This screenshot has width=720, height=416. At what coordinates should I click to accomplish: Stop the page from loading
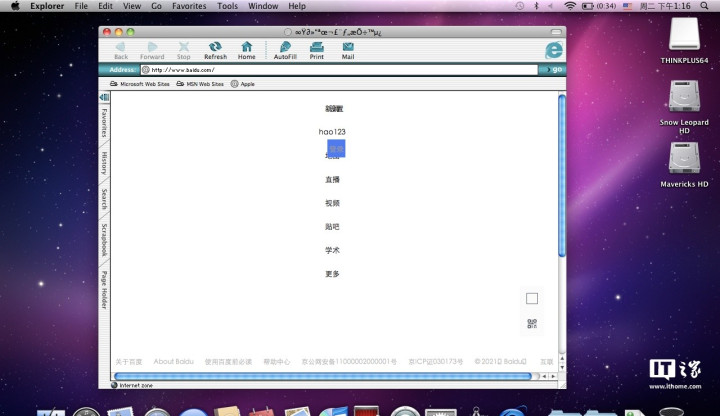pos(184,51)
